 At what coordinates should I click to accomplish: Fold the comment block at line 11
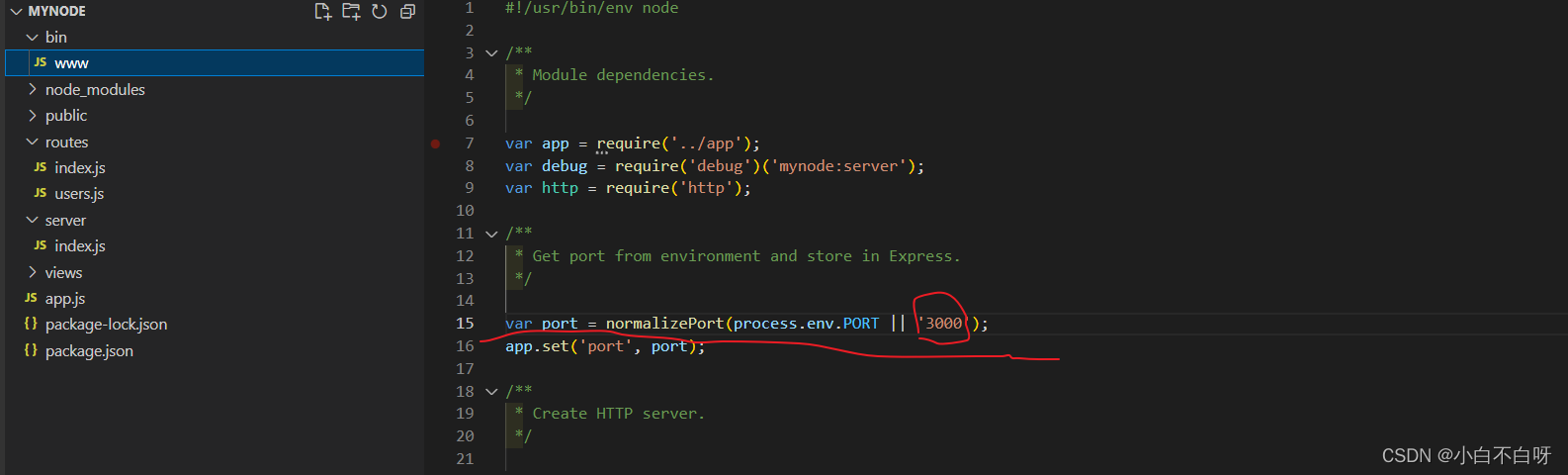tap(491, 234)
